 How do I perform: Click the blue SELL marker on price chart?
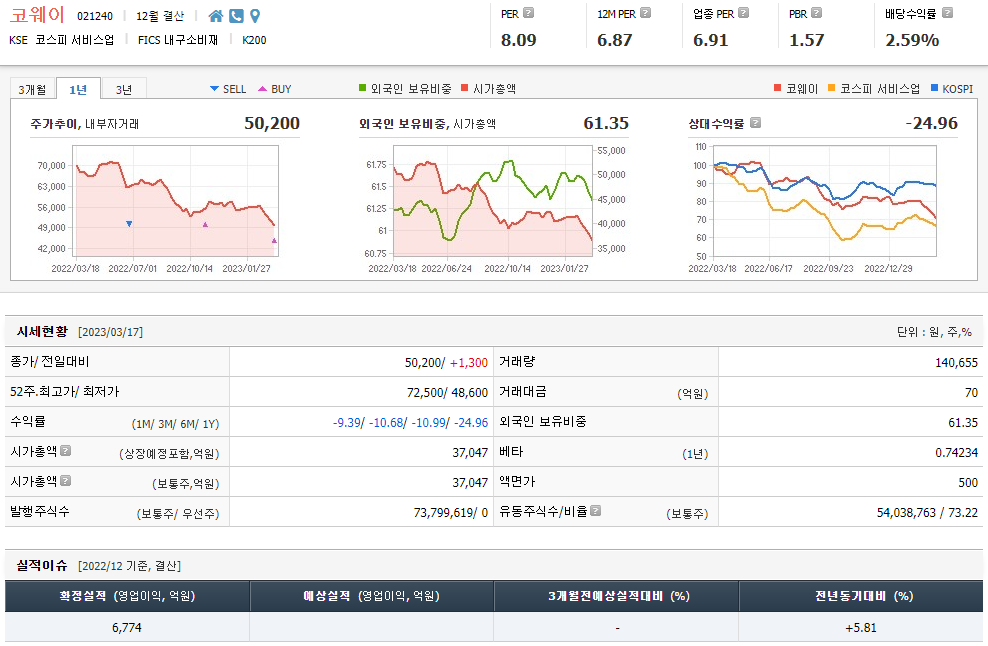(x=129, y=224)
